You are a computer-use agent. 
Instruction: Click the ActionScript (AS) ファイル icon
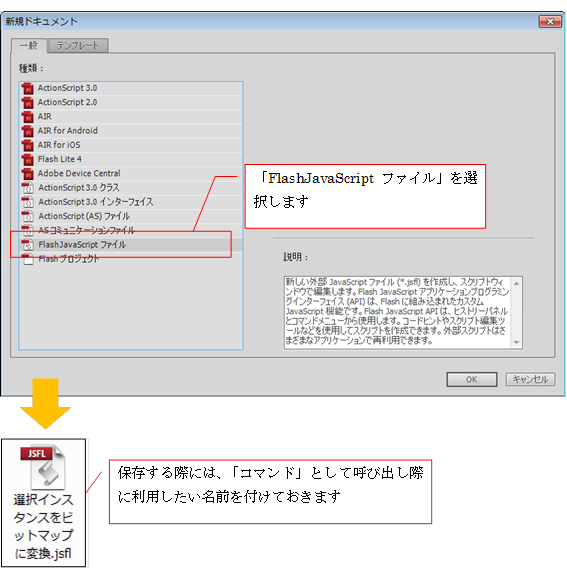28,216
